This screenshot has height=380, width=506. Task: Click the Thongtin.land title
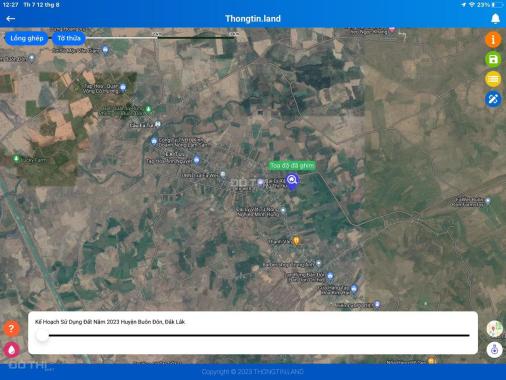point(253,19)
